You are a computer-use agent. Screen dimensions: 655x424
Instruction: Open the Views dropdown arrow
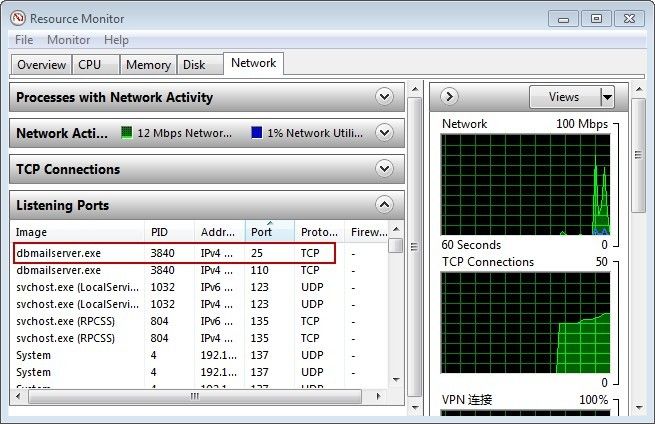tap(607, 97)
